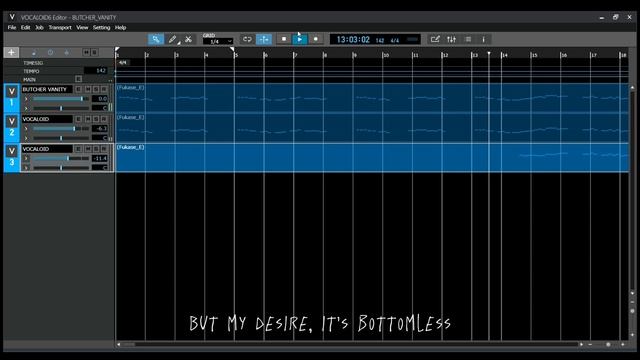The width and height of the screenshot is (640, 360).
Task: Click the V icon of track 3
Action: [12, 151]
